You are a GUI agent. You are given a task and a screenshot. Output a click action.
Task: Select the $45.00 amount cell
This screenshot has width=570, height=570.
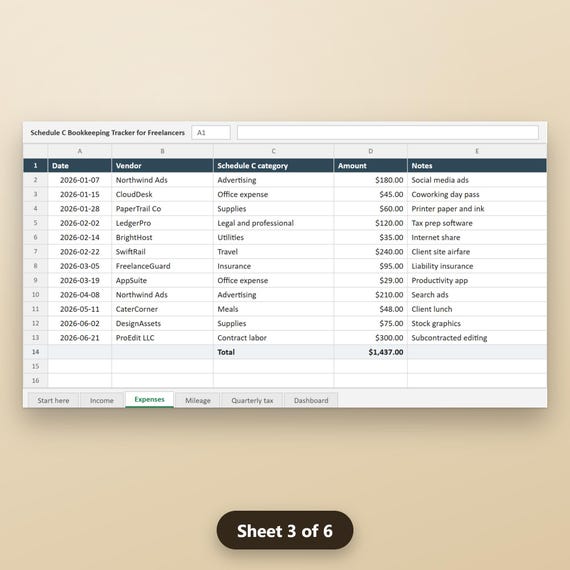click(370, 194)
